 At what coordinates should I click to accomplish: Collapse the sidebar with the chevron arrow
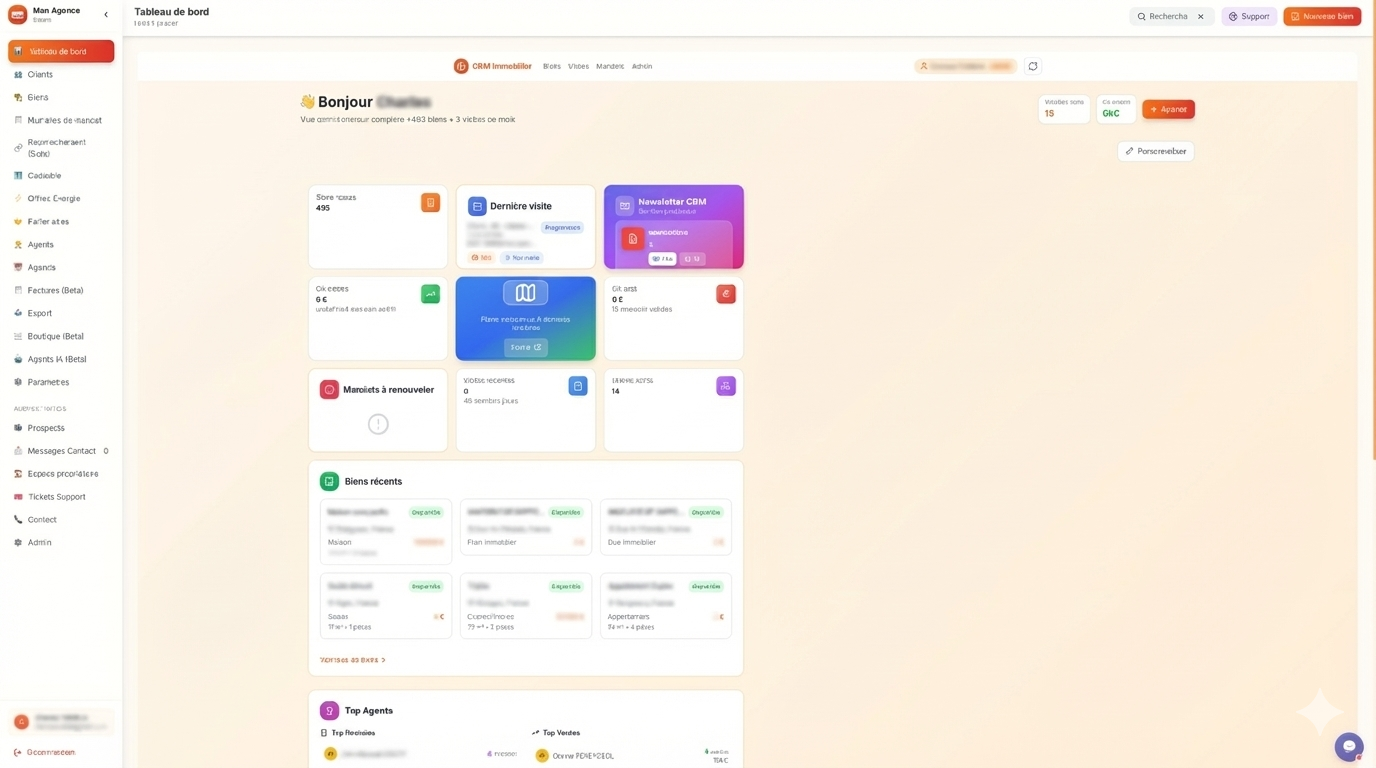[106, 15]
